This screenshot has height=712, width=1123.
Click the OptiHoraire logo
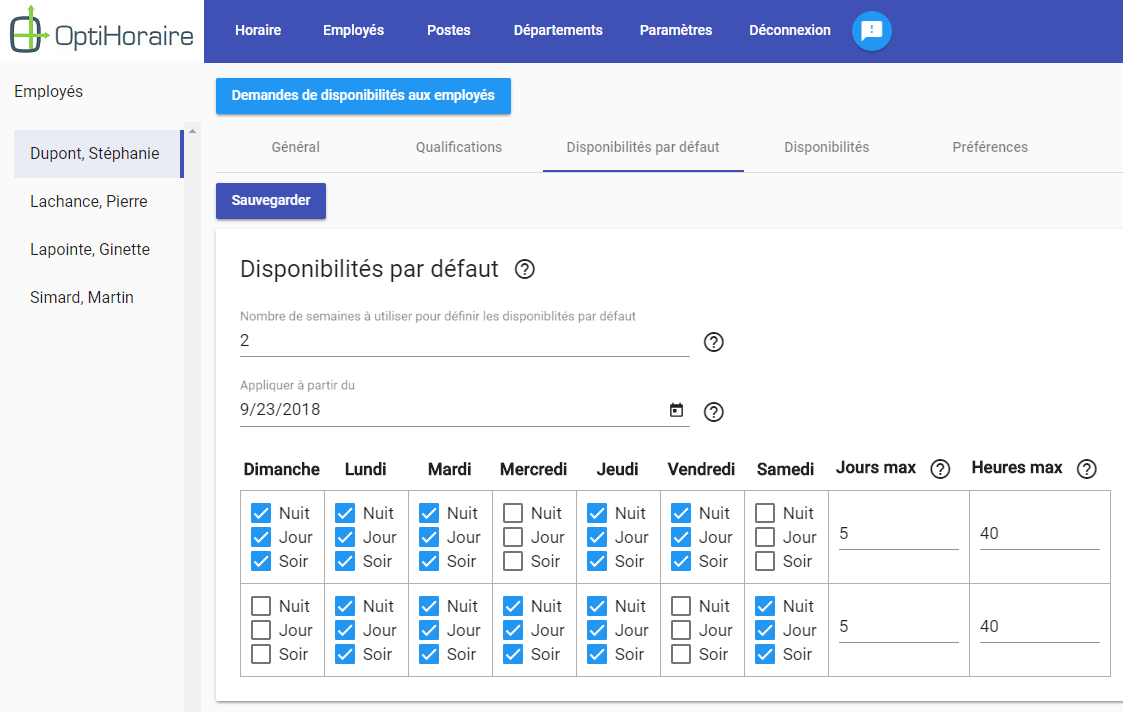(102, 30)
